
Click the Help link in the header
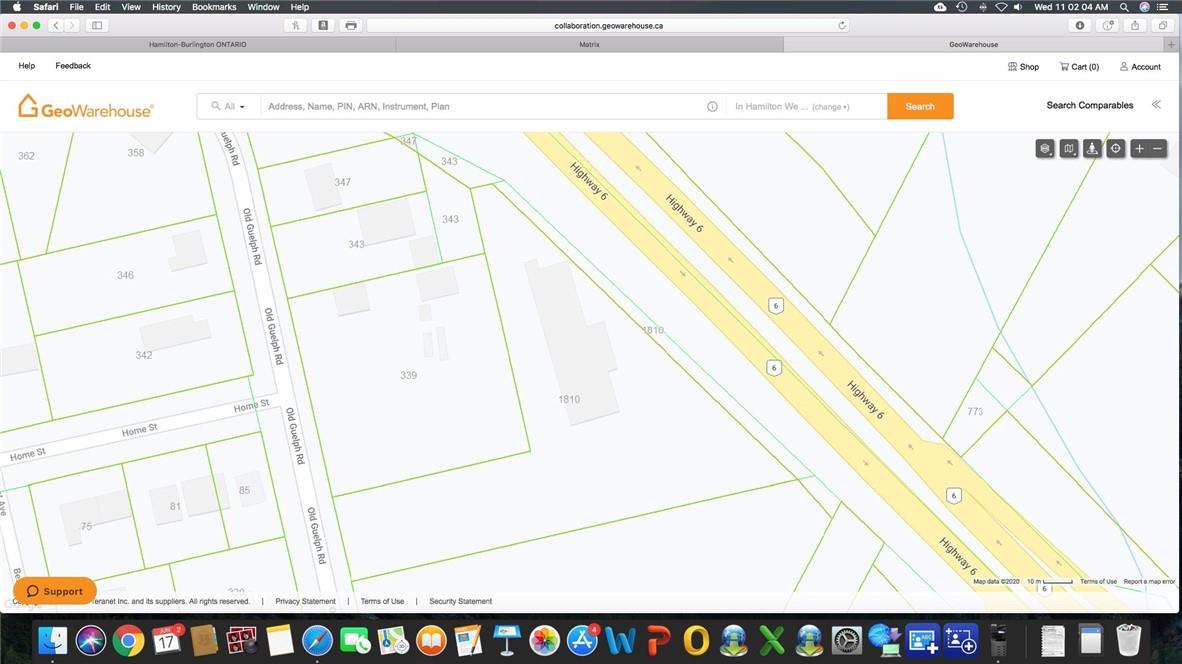tap(26, 66)
